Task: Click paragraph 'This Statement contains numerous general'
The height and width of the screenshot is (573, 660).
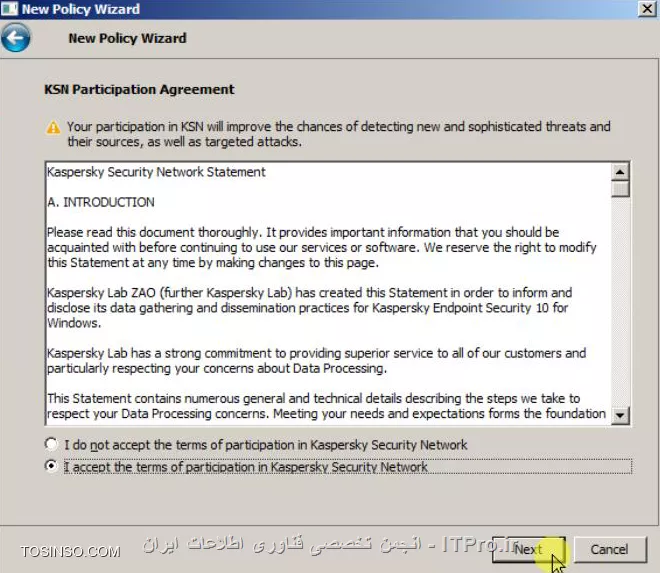Action: [326, 406]
